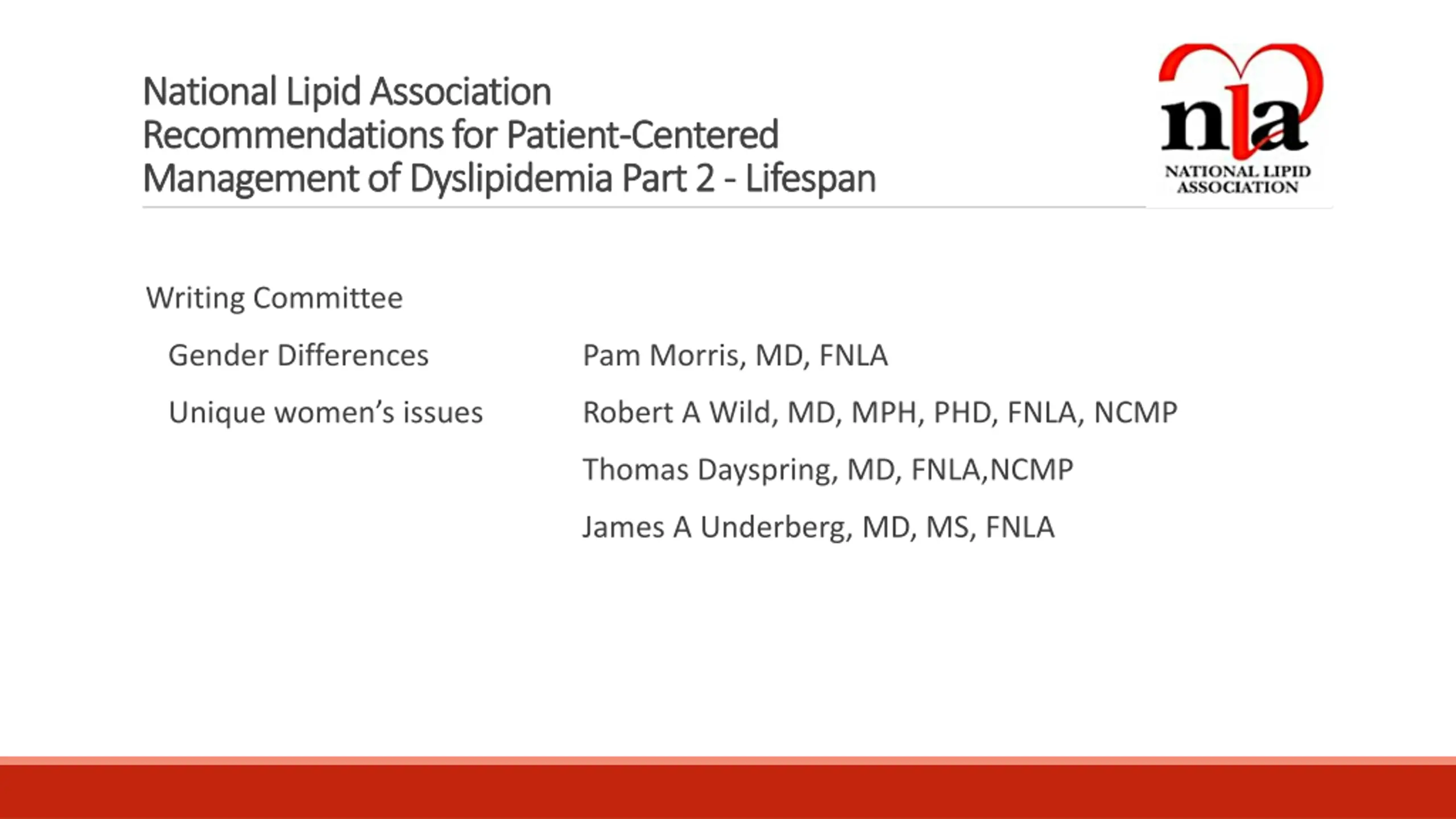1456x819 pixels.
Task: Click the dark red footer bar
Action: [728, 792]
